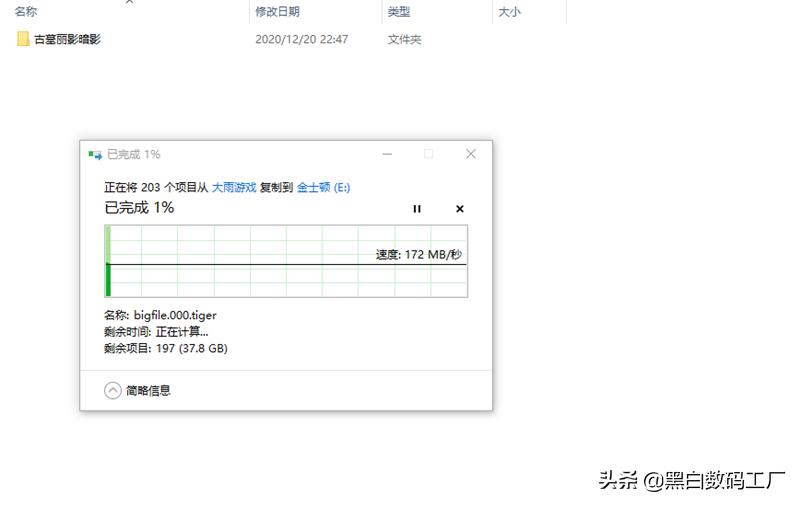Close the copy progress dialog window
The height and width of the screenshot is (505, 800).
click(x=471, y=154)
